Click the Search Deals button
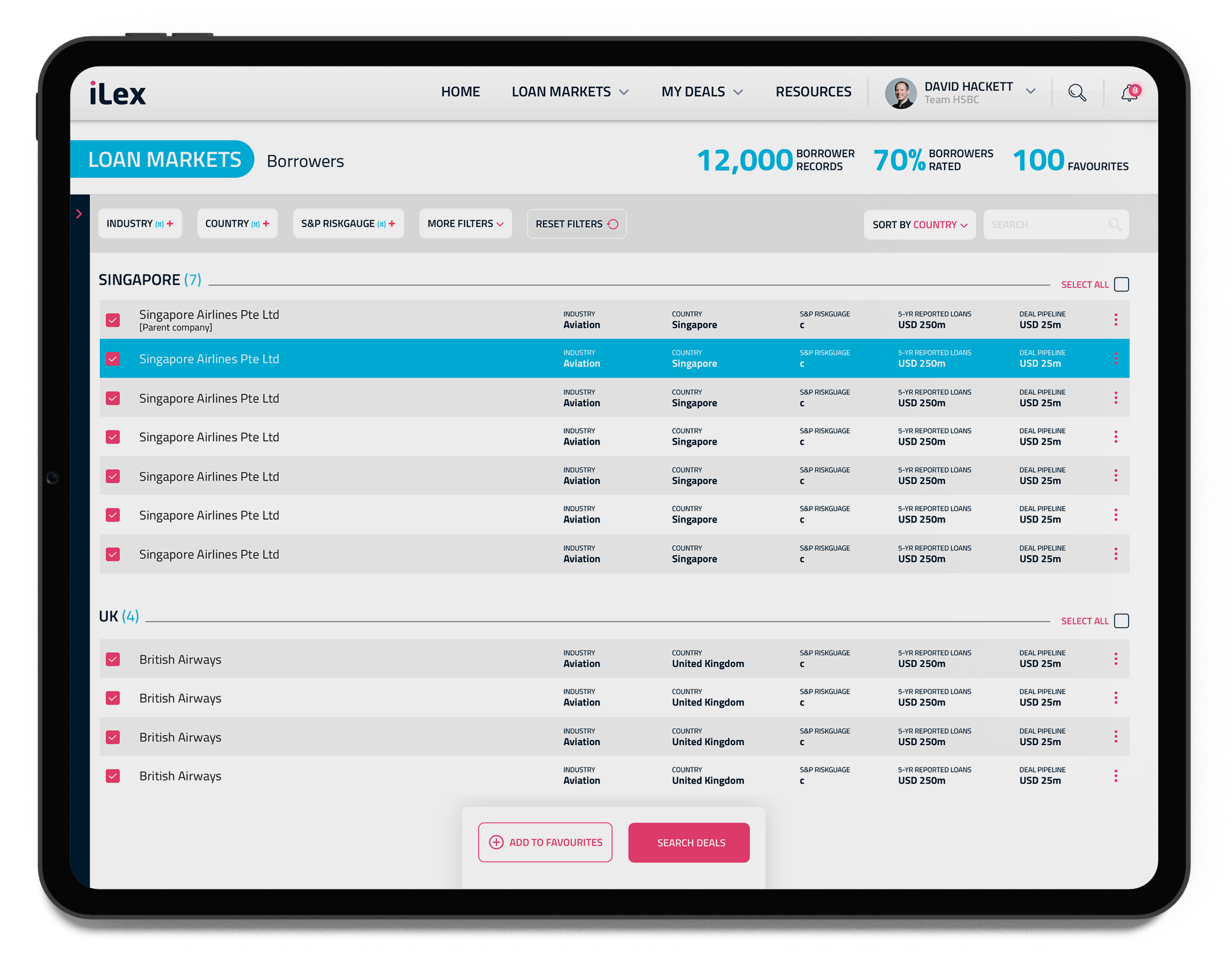The width and height of the screenshot is (1232, 969). pos(689,842)
